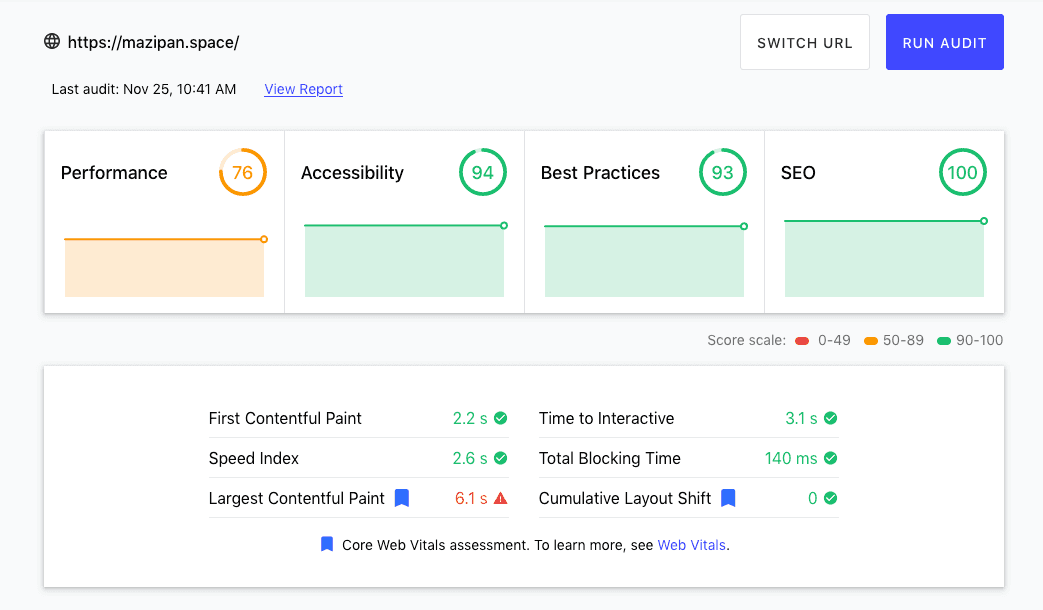Click the globe icon beside the URL

(52, 42)
